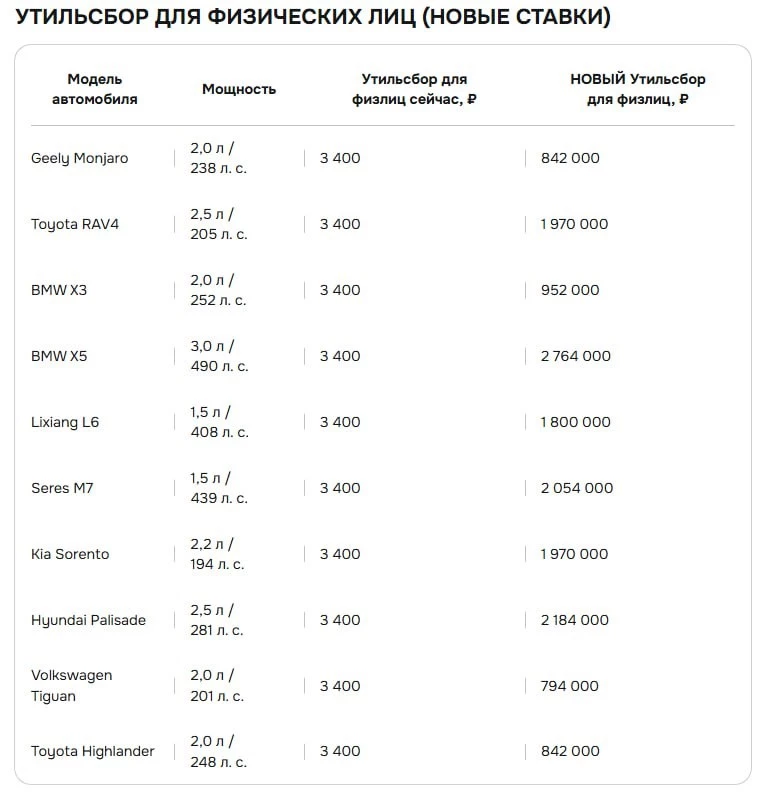The image size is (768, 800).
Task: Click the Toyota Highlander model name
Action: tap(93, 751)
